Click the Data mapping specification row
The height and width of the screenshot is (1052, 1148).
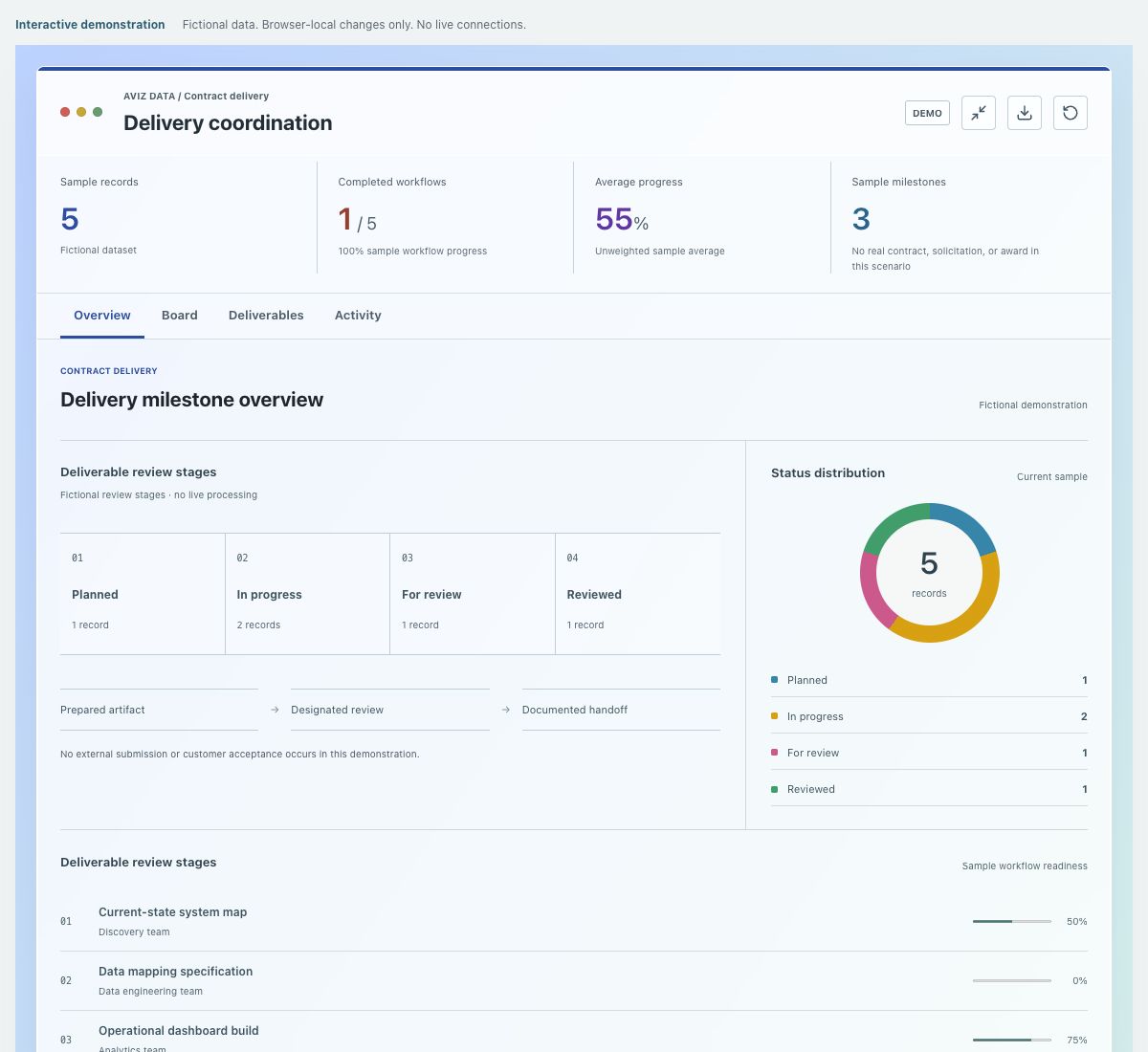(574, 980)
